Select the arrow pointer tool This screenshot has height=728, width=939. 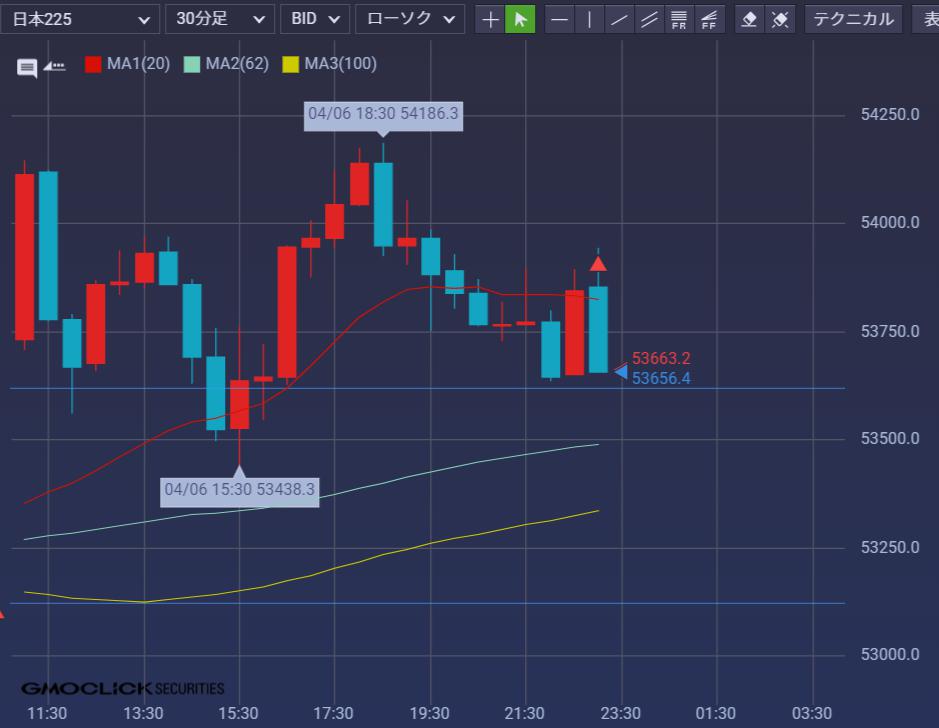(x=520, y=20)
